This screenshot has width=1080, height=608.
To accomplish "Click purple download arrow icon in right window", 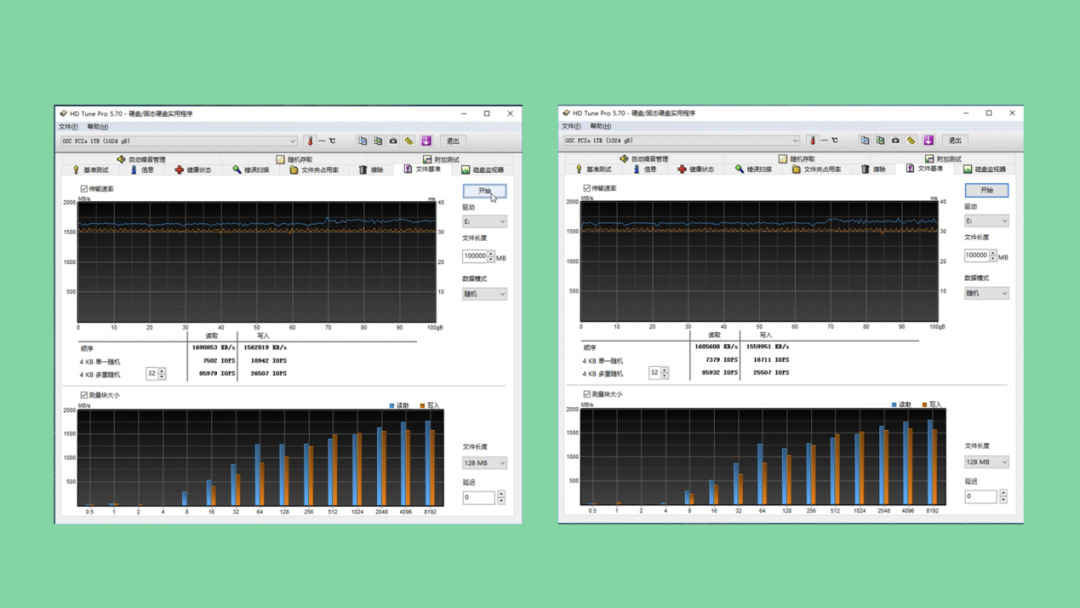I will (x=928, y=140).
